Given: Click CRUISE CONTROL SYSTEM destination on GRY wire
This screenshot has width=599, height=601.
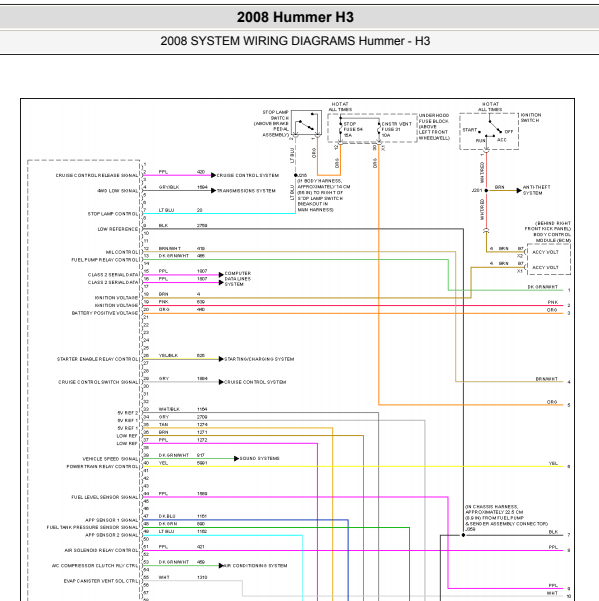Looking at the screenshot, I should tap(255, 382).
